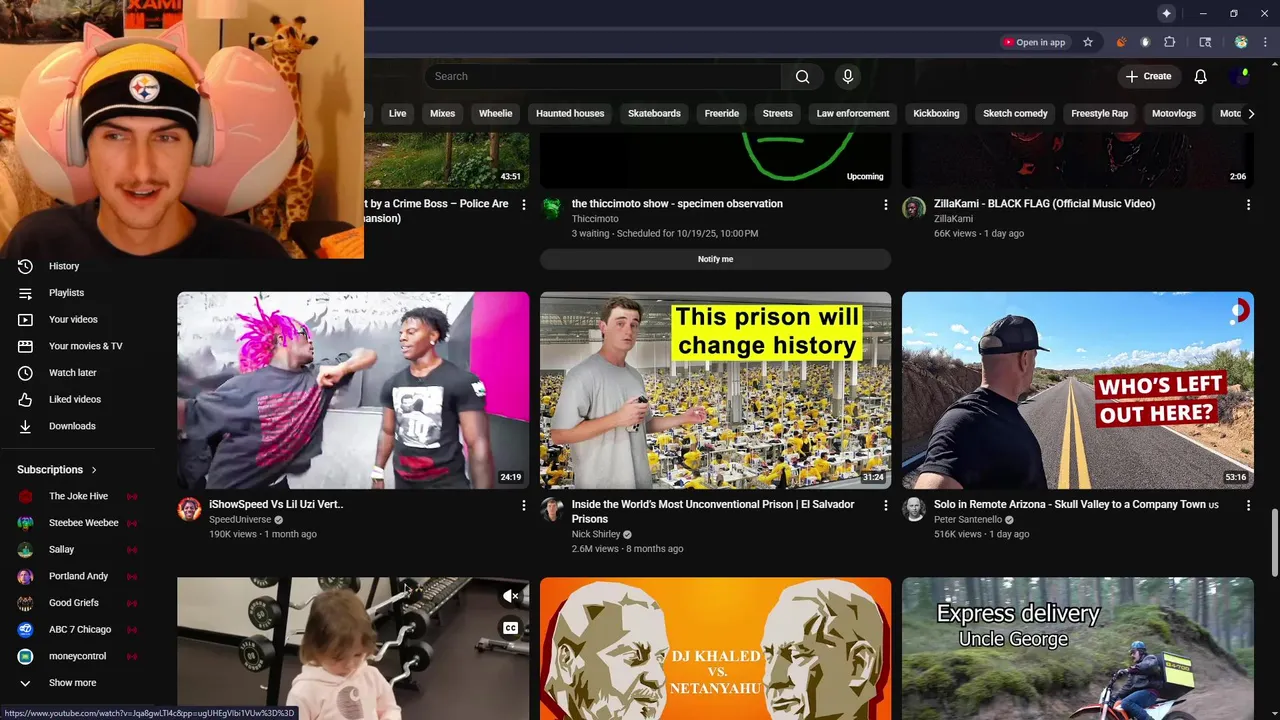Image resolution: width=1280 pixels, height=720 pixels.
Task: Open more options for ZillaKami BLACK FLAG video
Action: (x=1248, y=205)
